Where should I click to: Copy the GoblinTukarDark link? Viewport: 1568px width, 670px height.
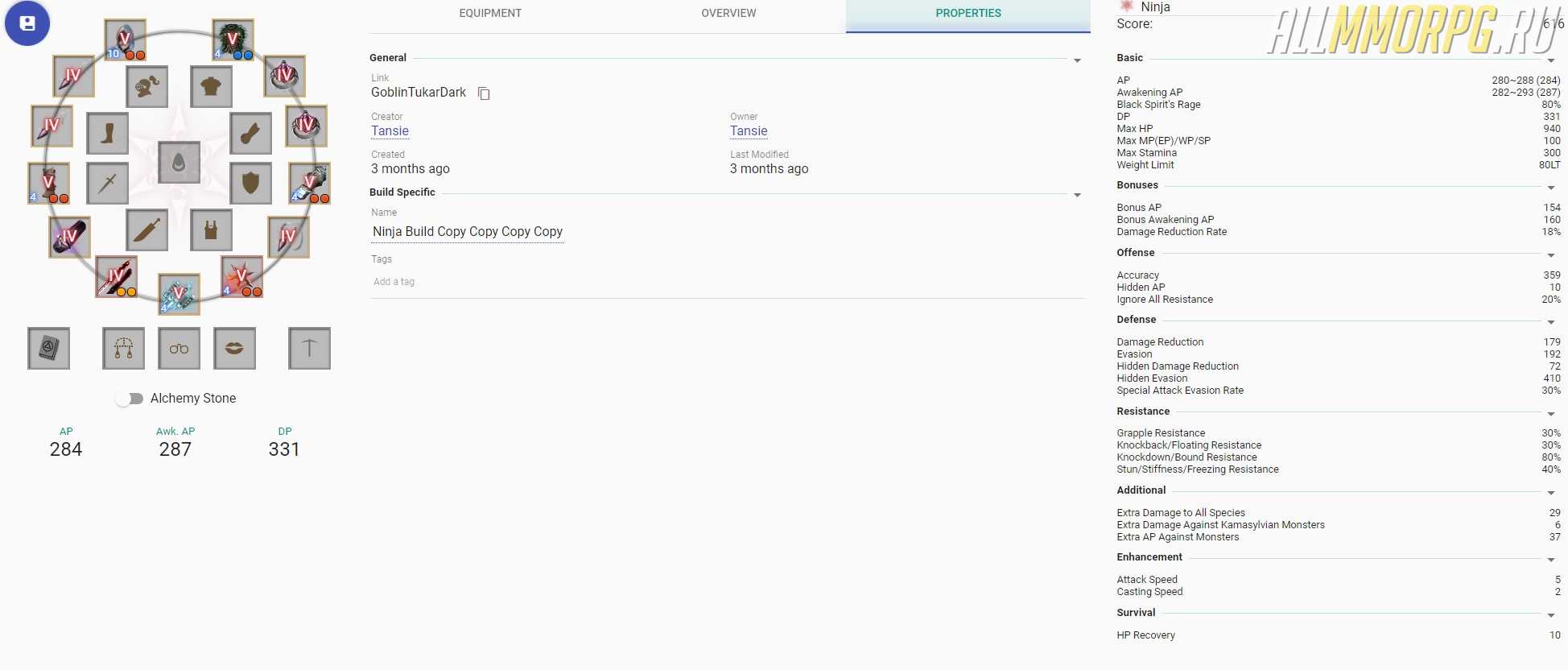(x=484, y=93)
